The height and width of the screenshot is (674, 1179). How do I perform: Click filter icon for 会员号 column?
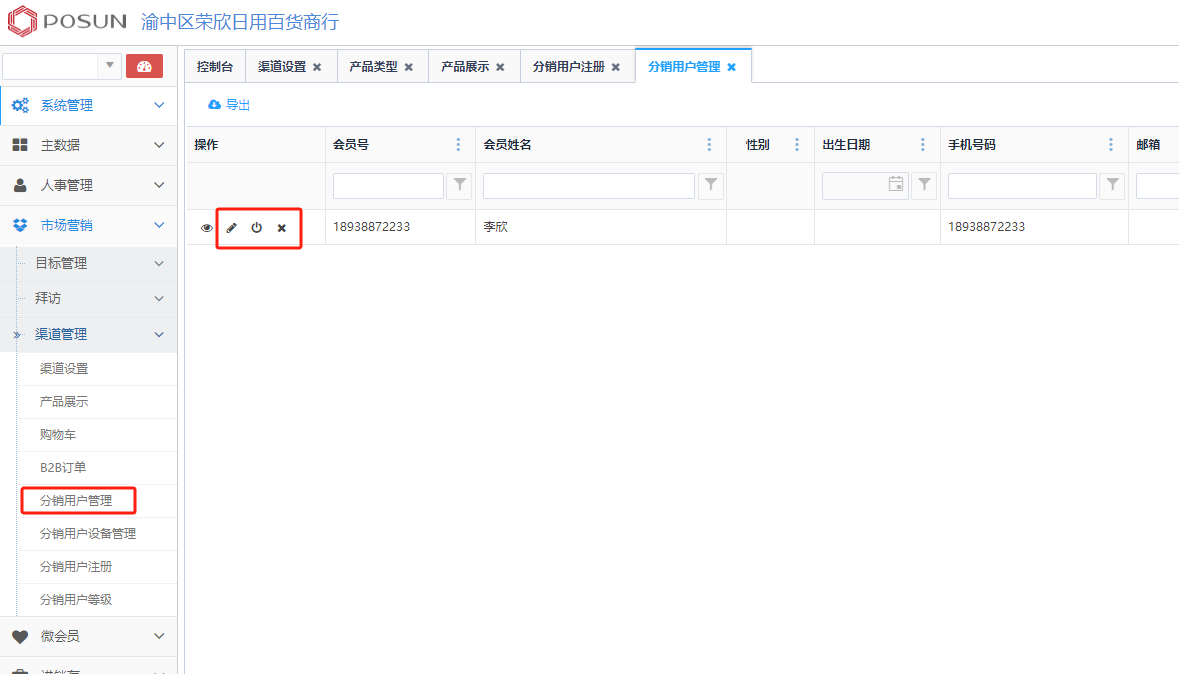click(459, 185)
